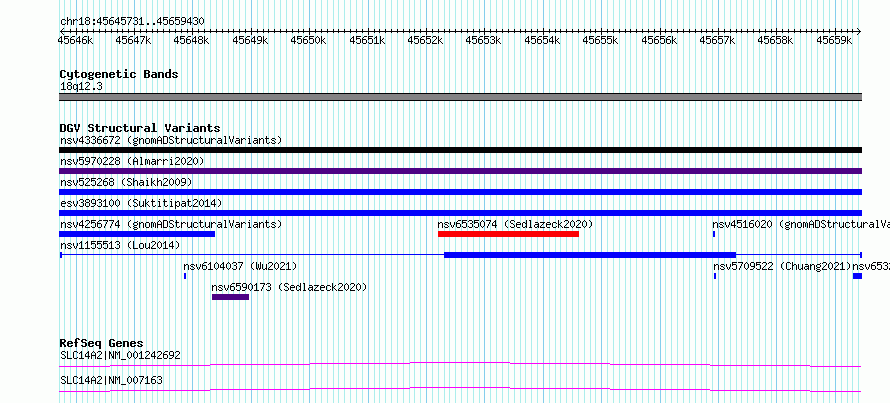Click the 45653k ruler tick label

483,40
